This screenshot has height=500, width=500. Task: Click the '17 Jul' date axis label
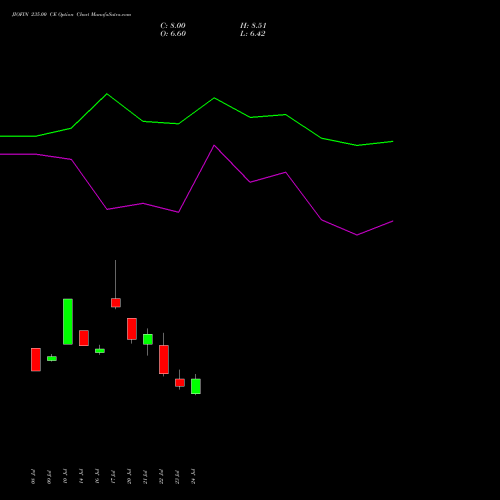[113, 477]
